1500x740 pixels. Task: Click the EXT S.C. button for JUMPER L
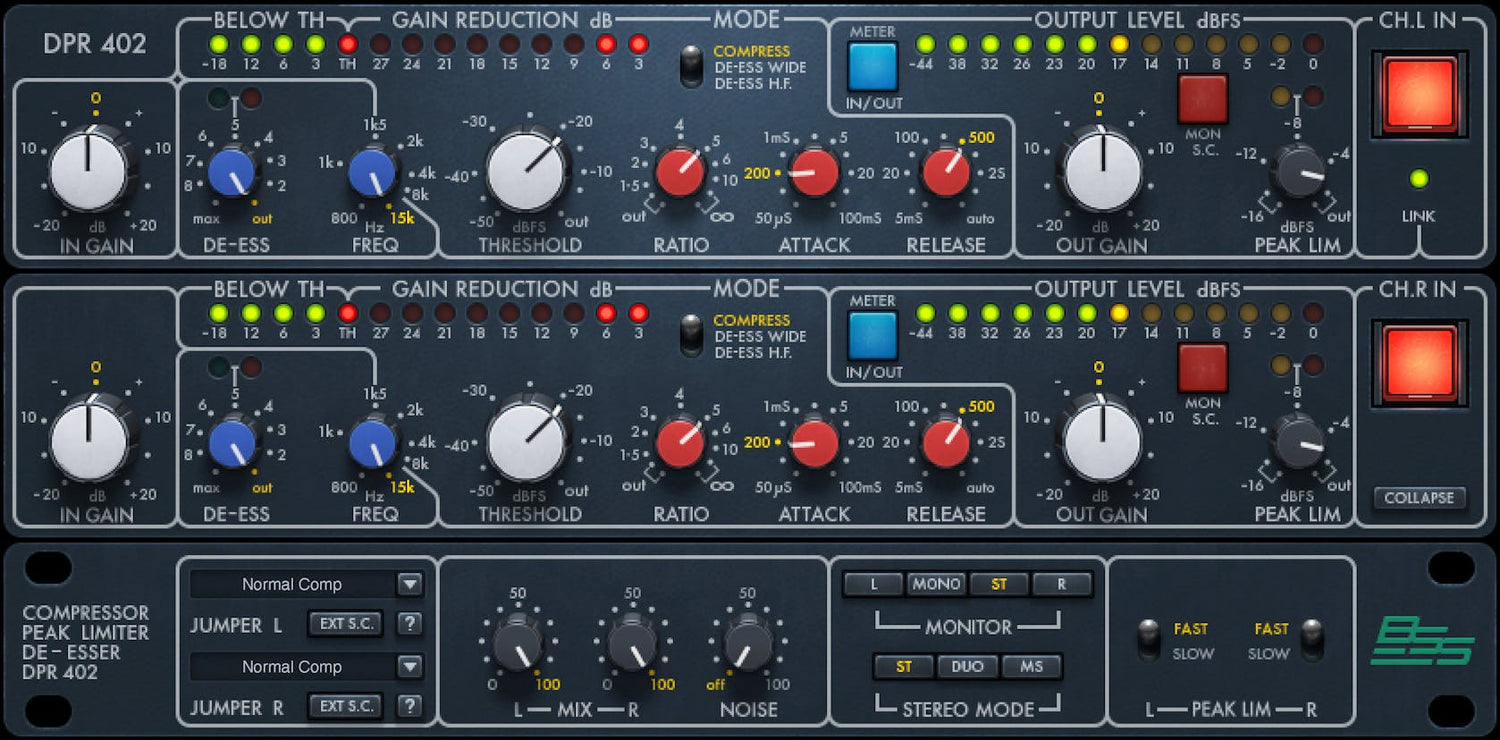pyautogui.click(x=345, y=624)
